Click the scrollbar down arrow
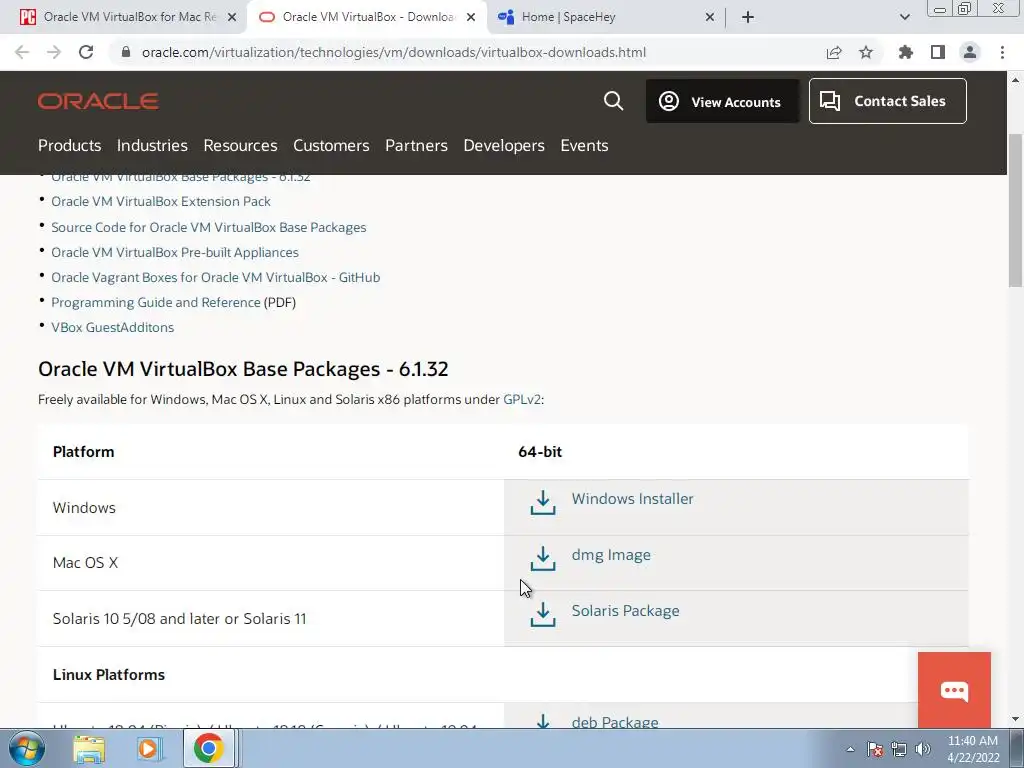The height and width of the screenshot is (768, 1024). (1016, 719)
